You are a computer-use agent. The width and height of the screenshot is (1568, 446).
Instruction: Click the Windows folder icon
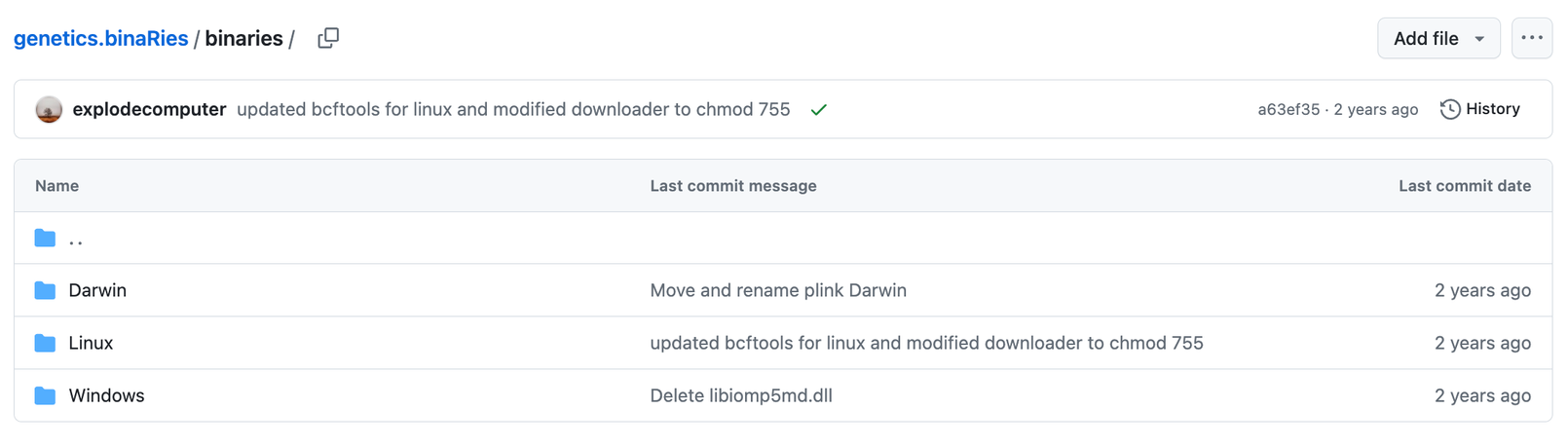click(x=45, y=395)
